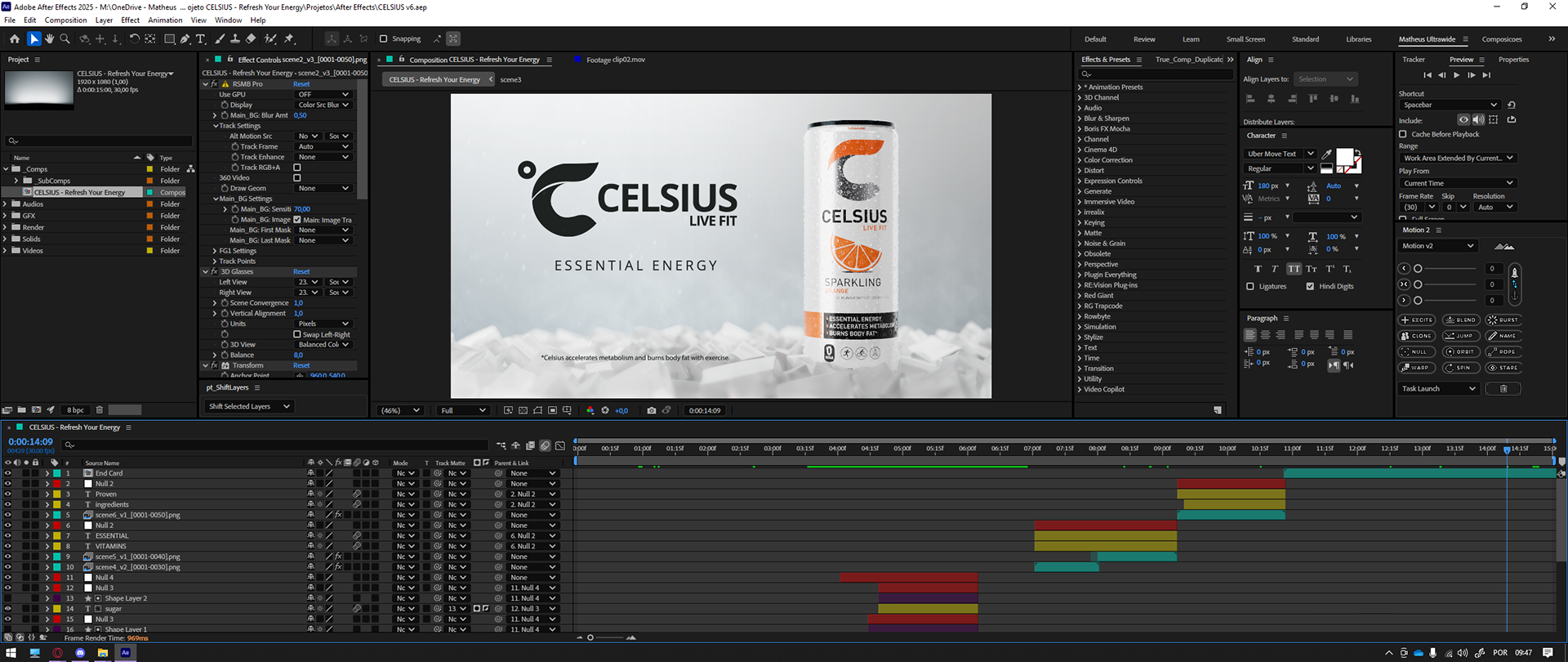The height and width of the screenshot is (662, 1568).
Task: Open the Composition menu
Action: 65,20
